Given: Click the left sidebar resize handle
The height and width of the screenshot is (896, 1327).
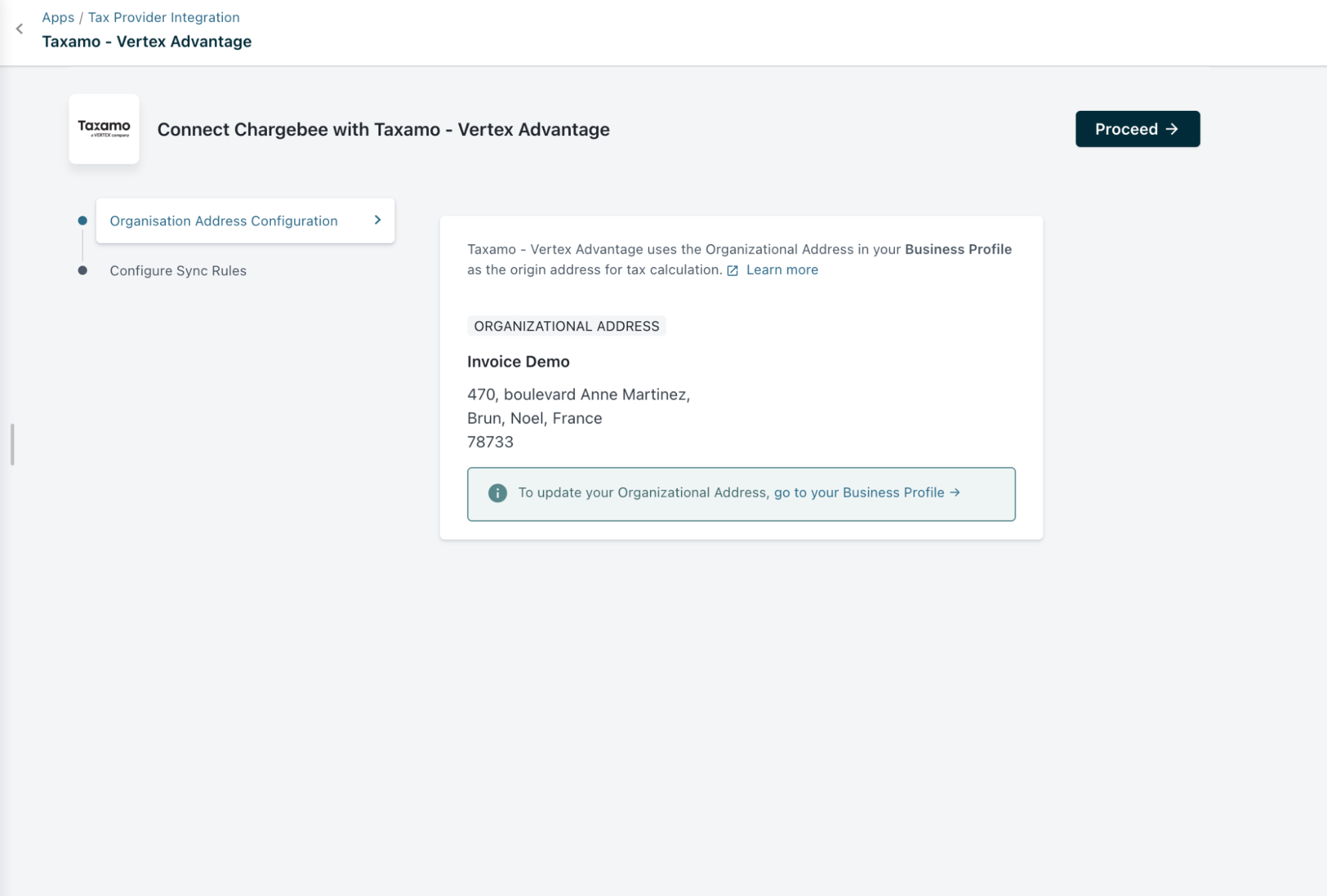Looking at the screenshot, I should pos(12,444).
